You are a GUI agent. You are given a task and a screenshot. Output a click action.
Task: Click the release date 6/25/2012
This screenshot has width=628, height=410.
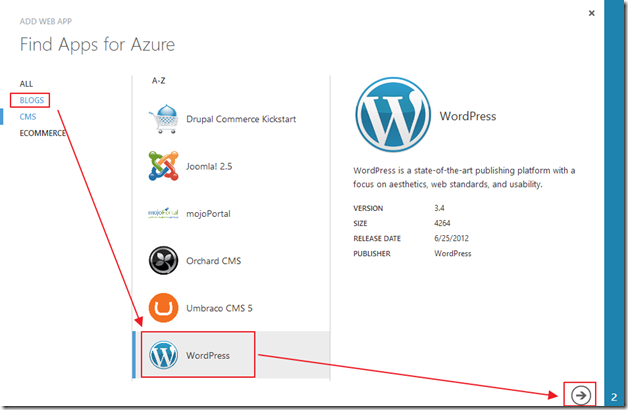coord(451,238)
